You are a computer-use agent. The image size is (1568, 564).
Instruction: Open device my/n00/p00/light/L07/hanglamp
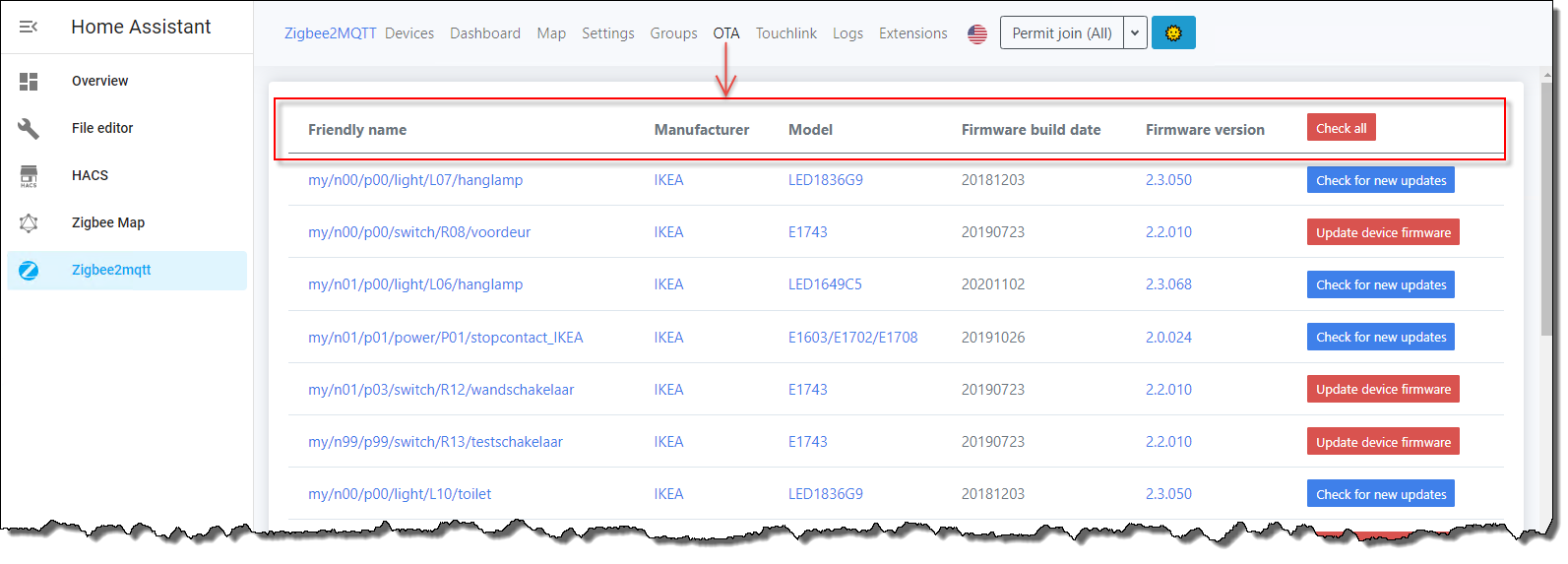pyautogui.click(x=415, y=180)
